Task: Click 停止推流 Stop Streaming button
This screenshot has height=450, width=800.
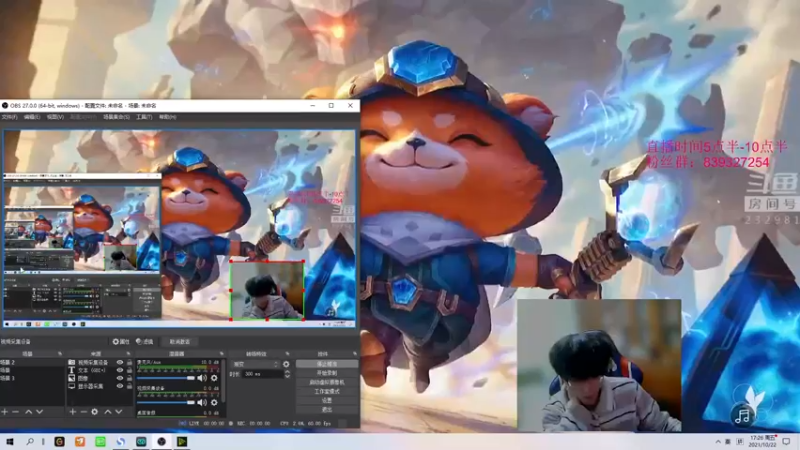Action: coord(327,364)
